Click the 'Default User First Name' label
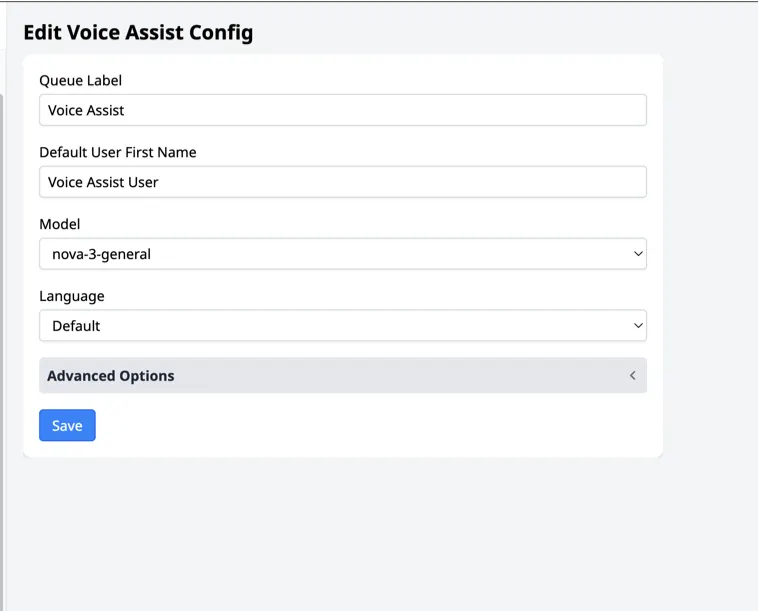The image size is (758, 611). click(117, 152)
